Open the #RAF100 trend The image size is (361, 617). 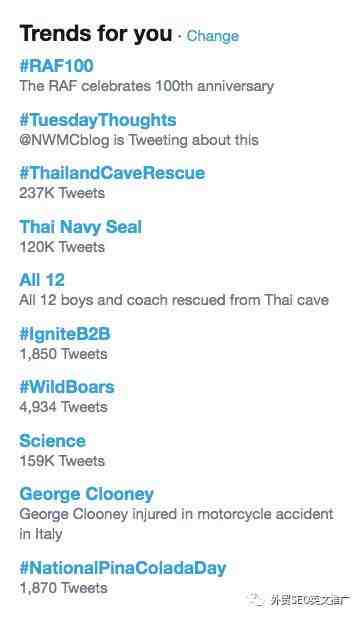point(57,65)
